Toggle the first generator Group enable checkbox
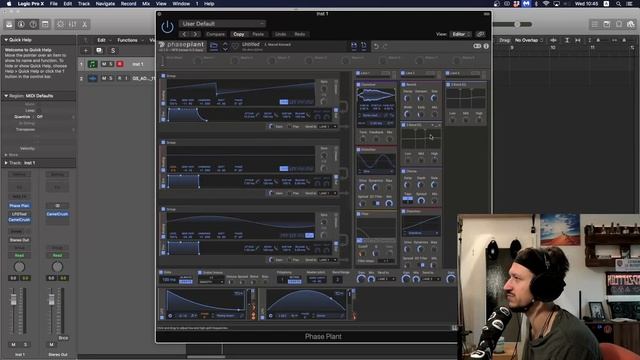640x360 pixels. [163, 76]
